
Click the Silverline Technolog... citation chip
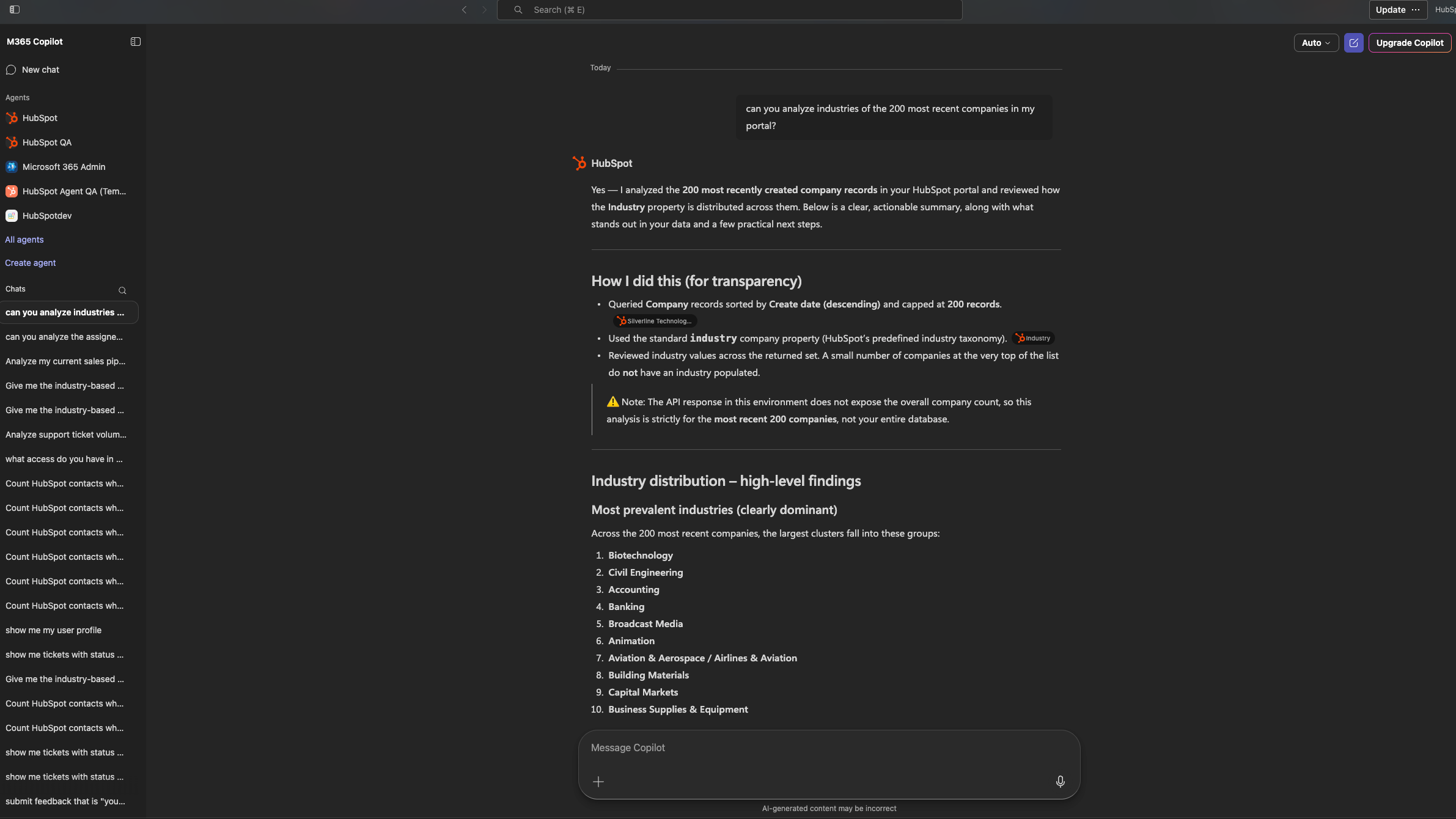655,321
